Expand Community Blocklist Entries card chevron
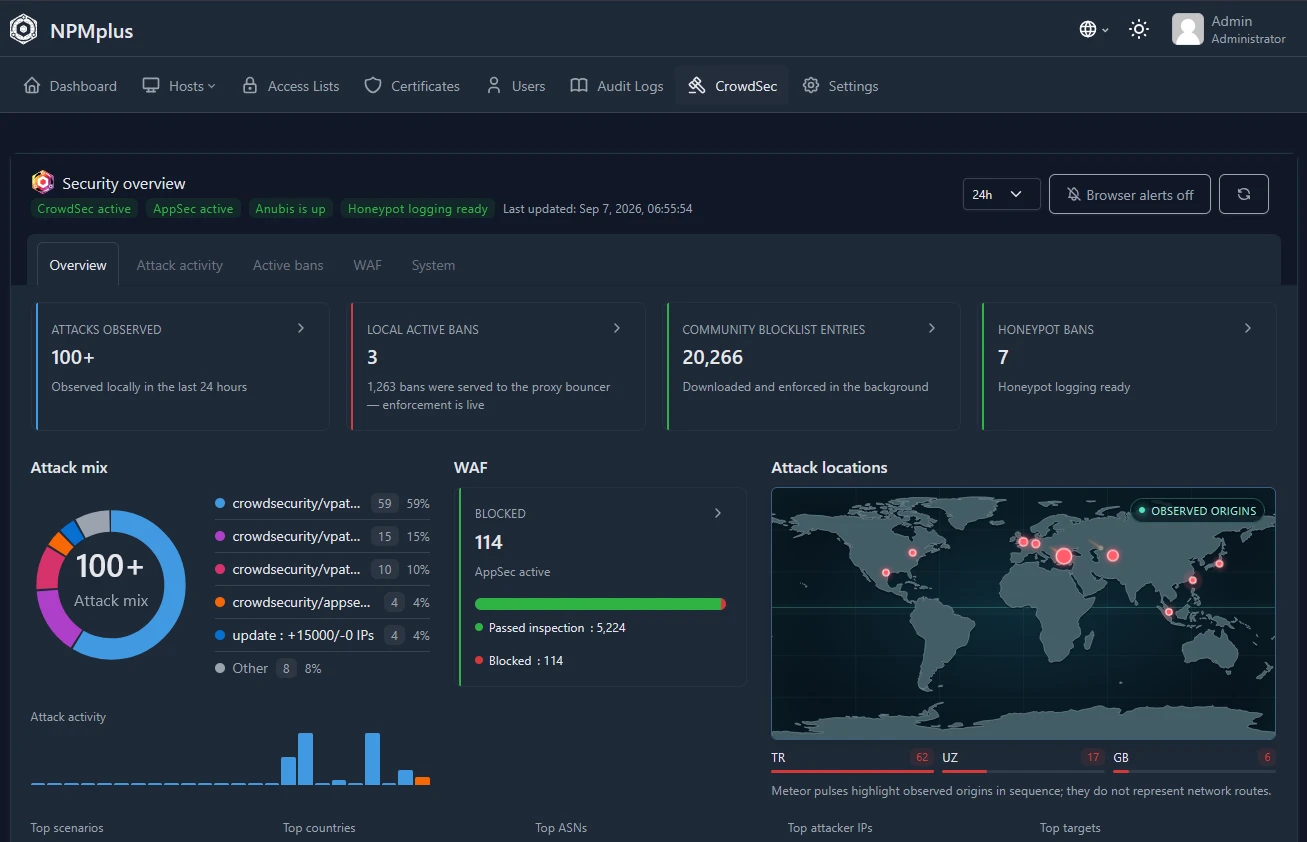 [x=932, y=328]
